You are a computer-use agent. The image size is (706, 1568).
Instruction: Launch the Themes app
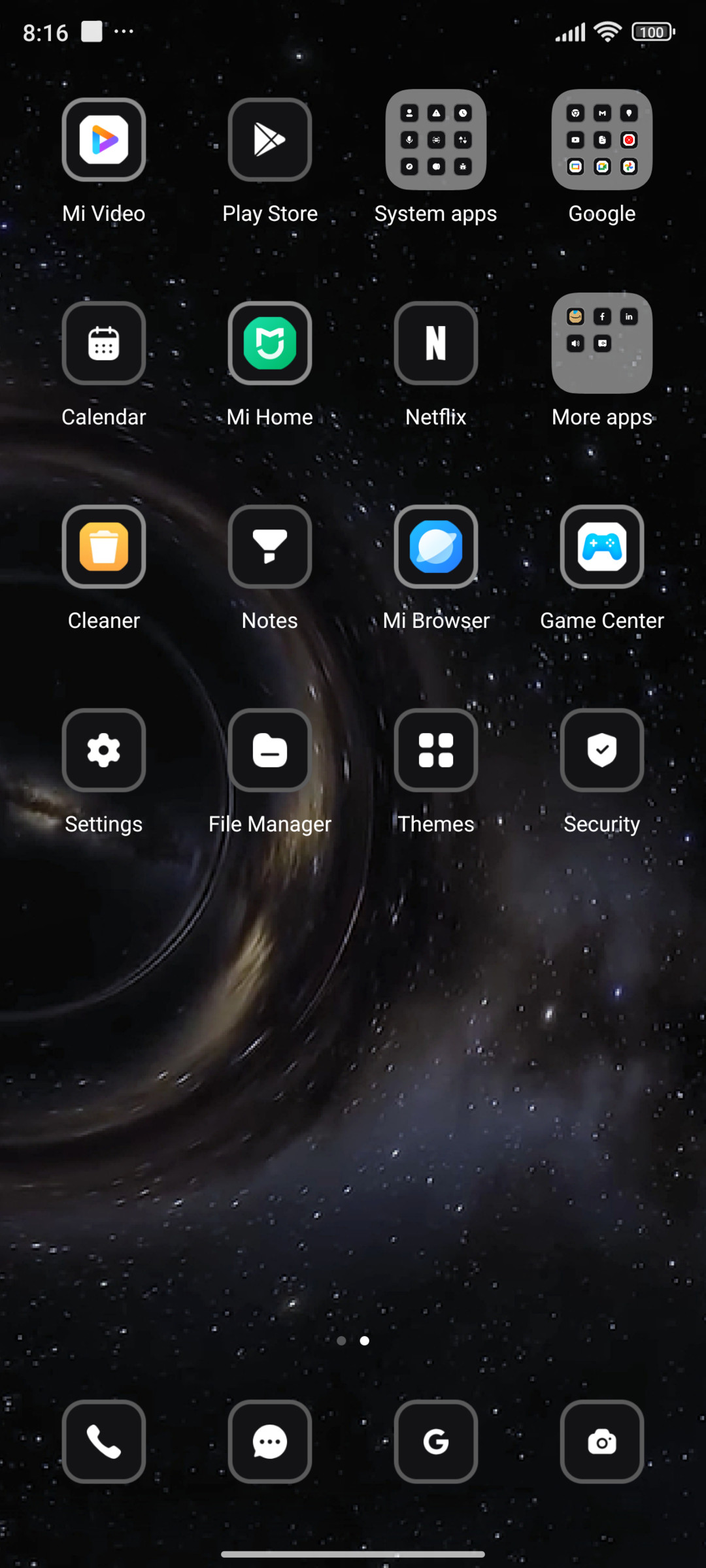[x=436, y=750]
